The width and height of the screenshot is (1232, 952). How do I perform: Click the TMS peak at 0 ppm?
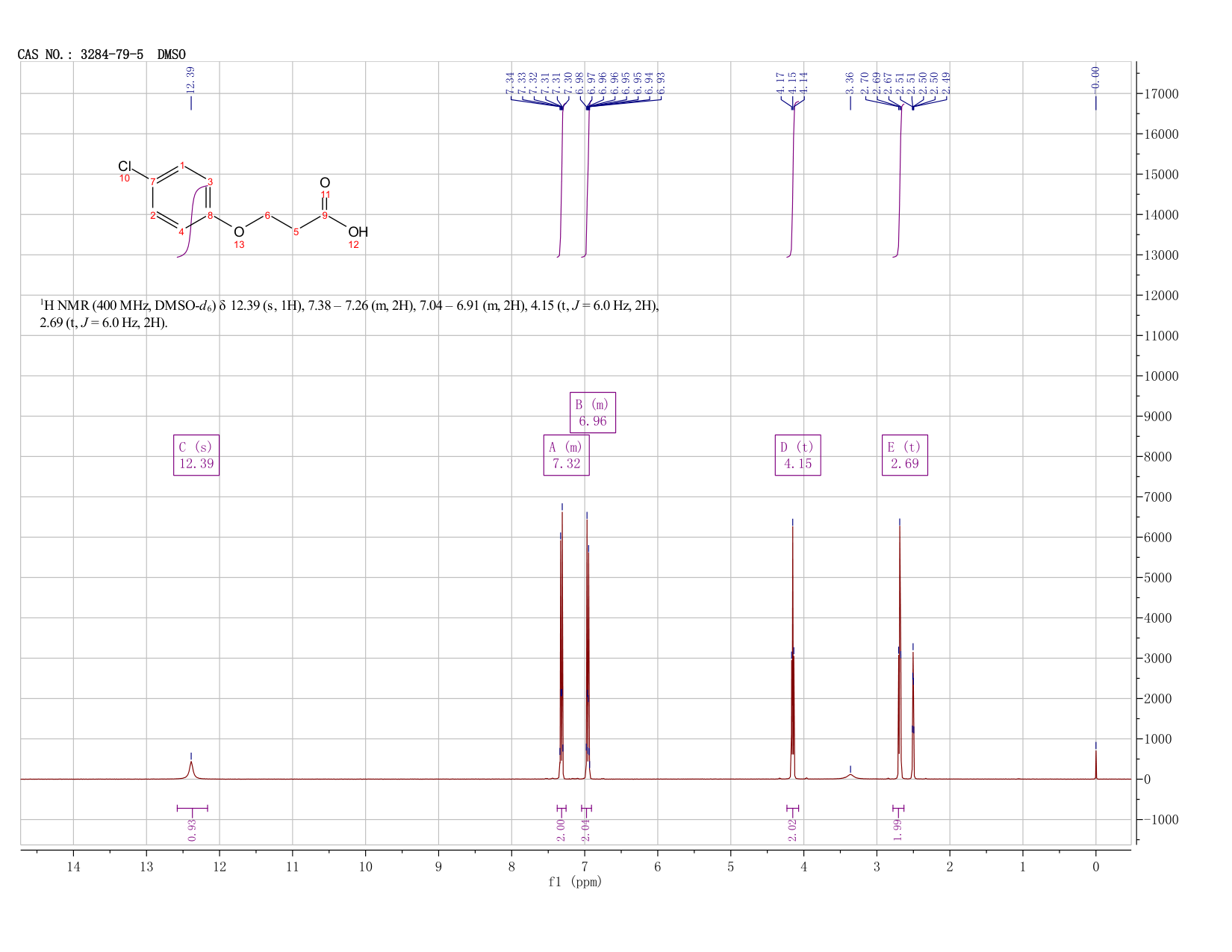[1095, 764]
